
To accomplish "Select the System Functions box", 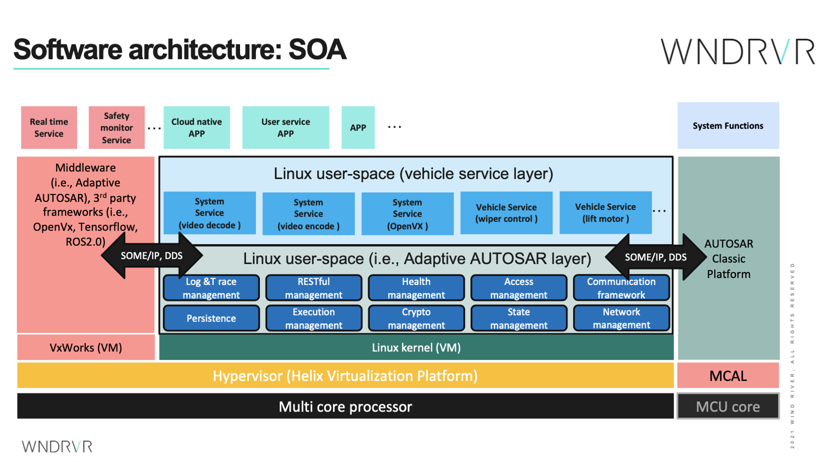I will pyautogui.click(x=728, y=126).
